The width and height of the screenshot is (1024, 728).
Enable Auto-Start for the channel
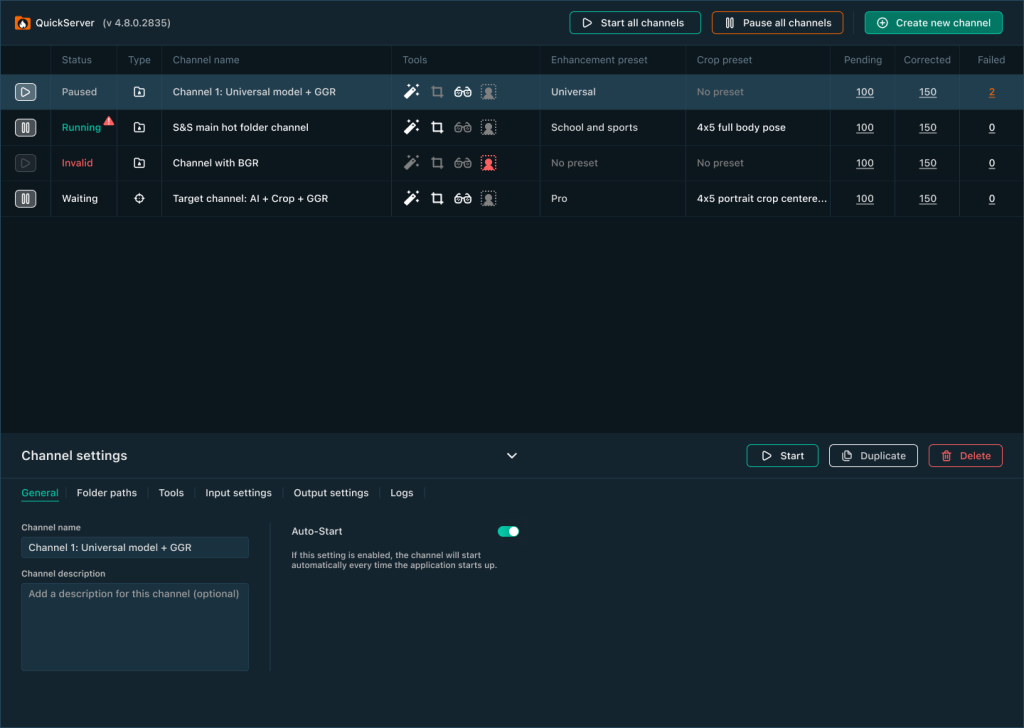[508, 531]
